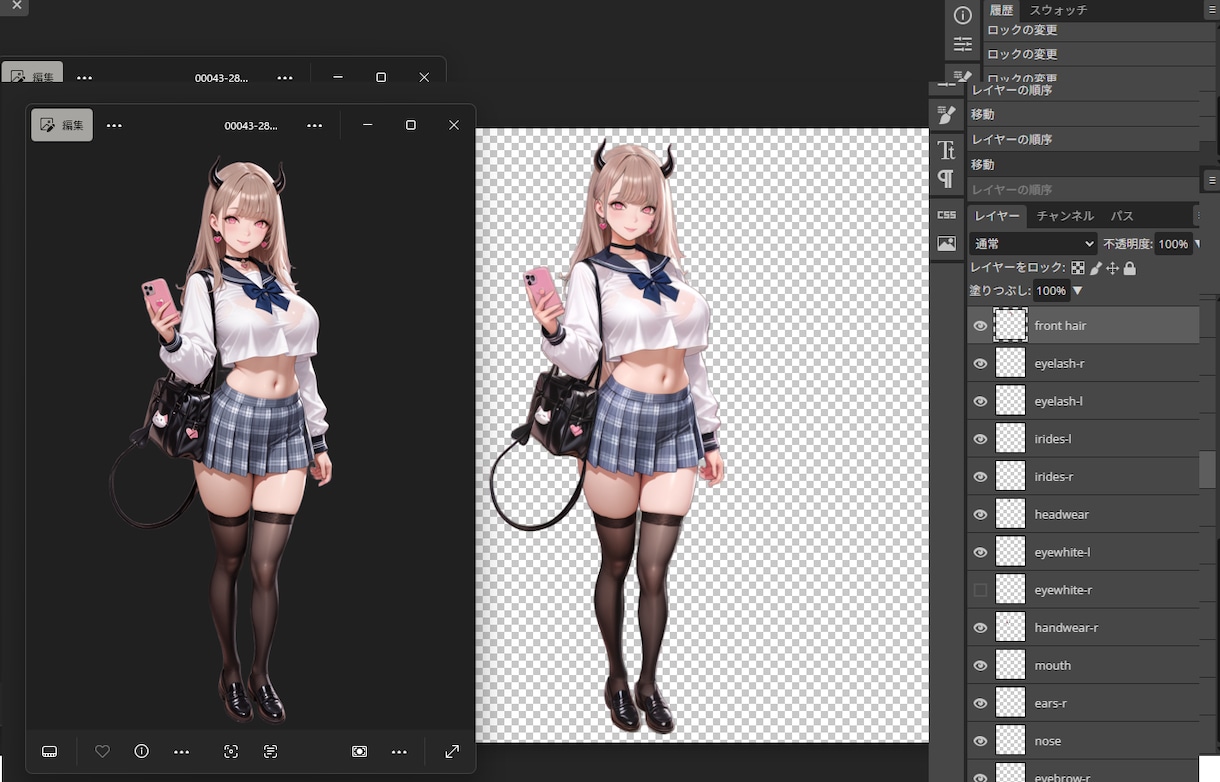Image resolution: width=1220 pixels, height=782 pixels.
Task: Select the headwear layer thumbnail
Action: pyautogui.click(x=1011, y=514)
